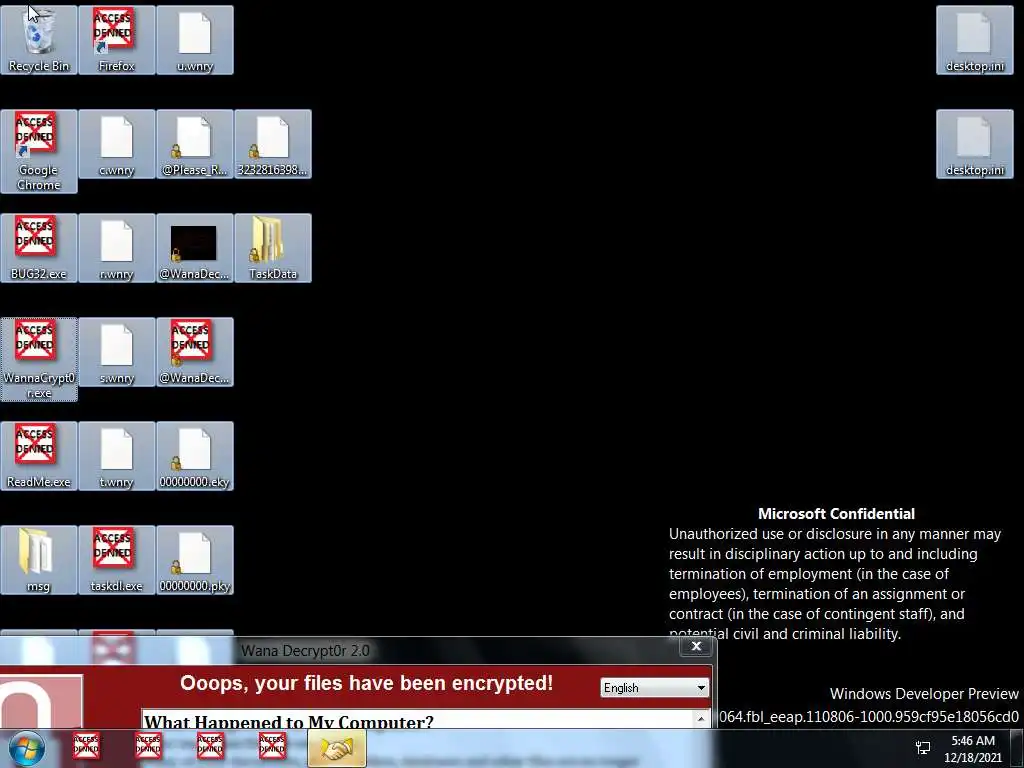Click the 3232816398... file icon
The height and width of the screenshot is (768, 1024).
point(272,144)
